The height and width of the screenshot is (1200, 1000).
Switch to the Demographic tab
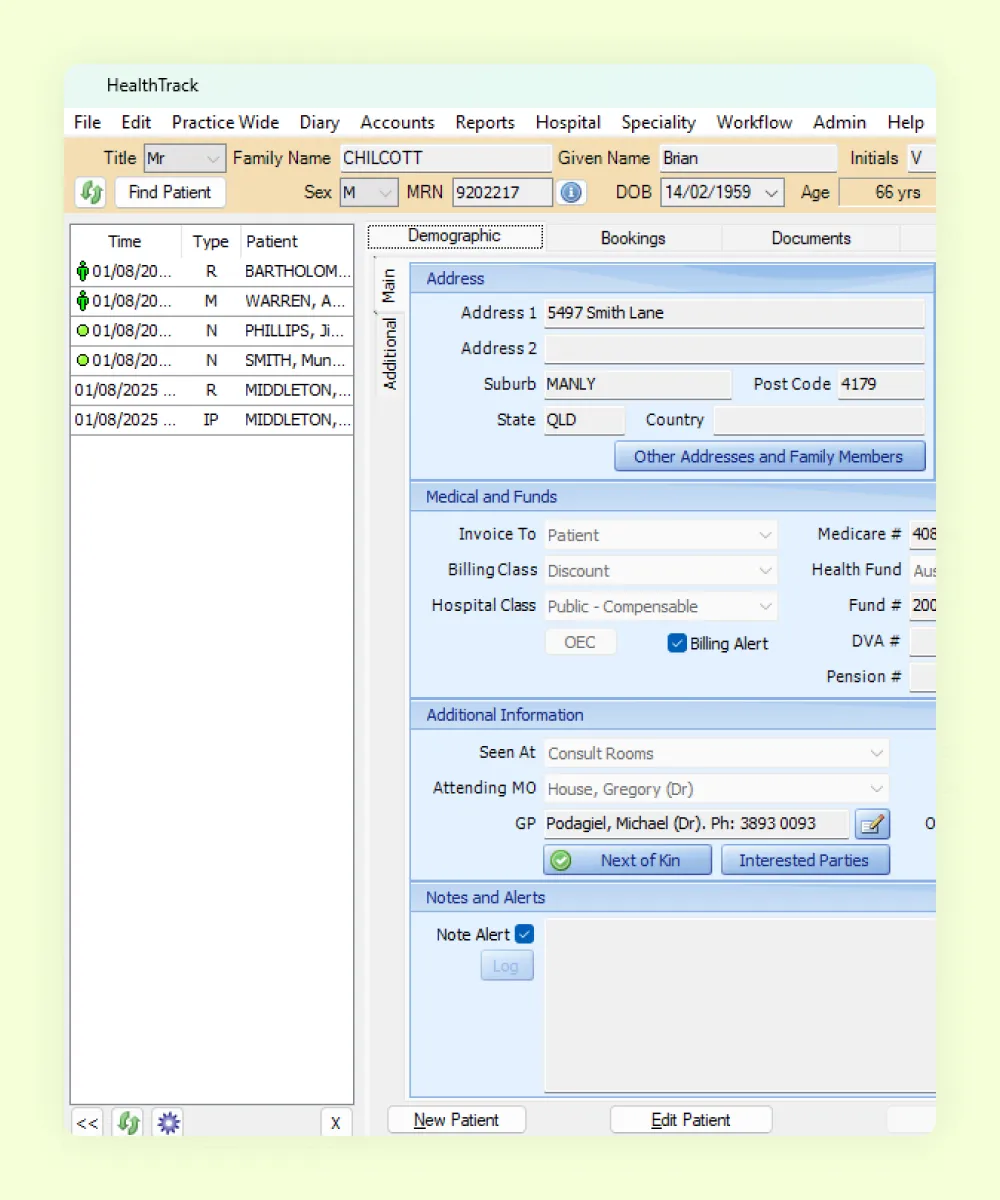(x=455, y=237)
